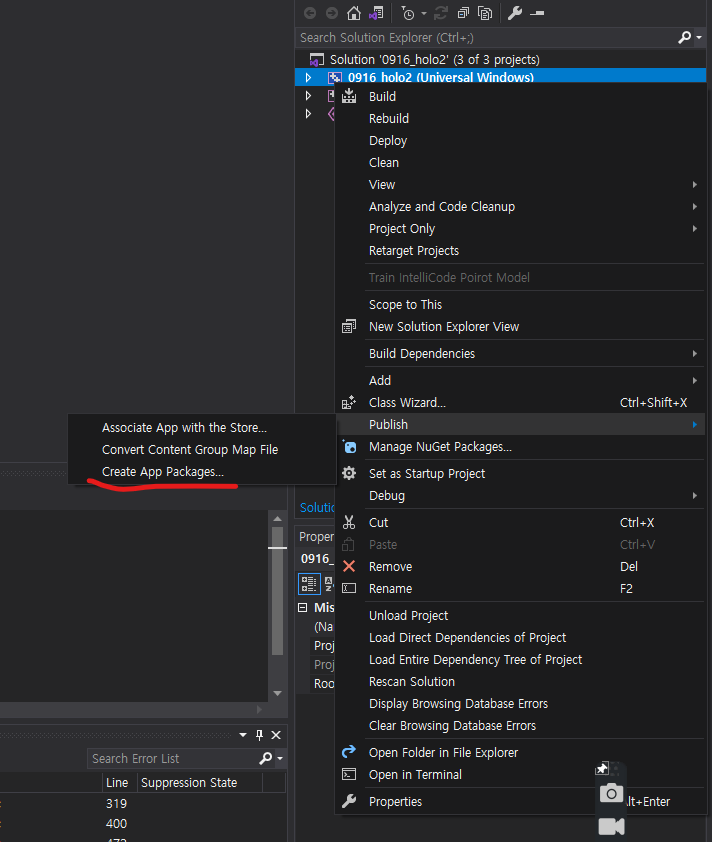Screen dimensions: 712x842
Task: Choose Unload Project
Action: point(409,615)
